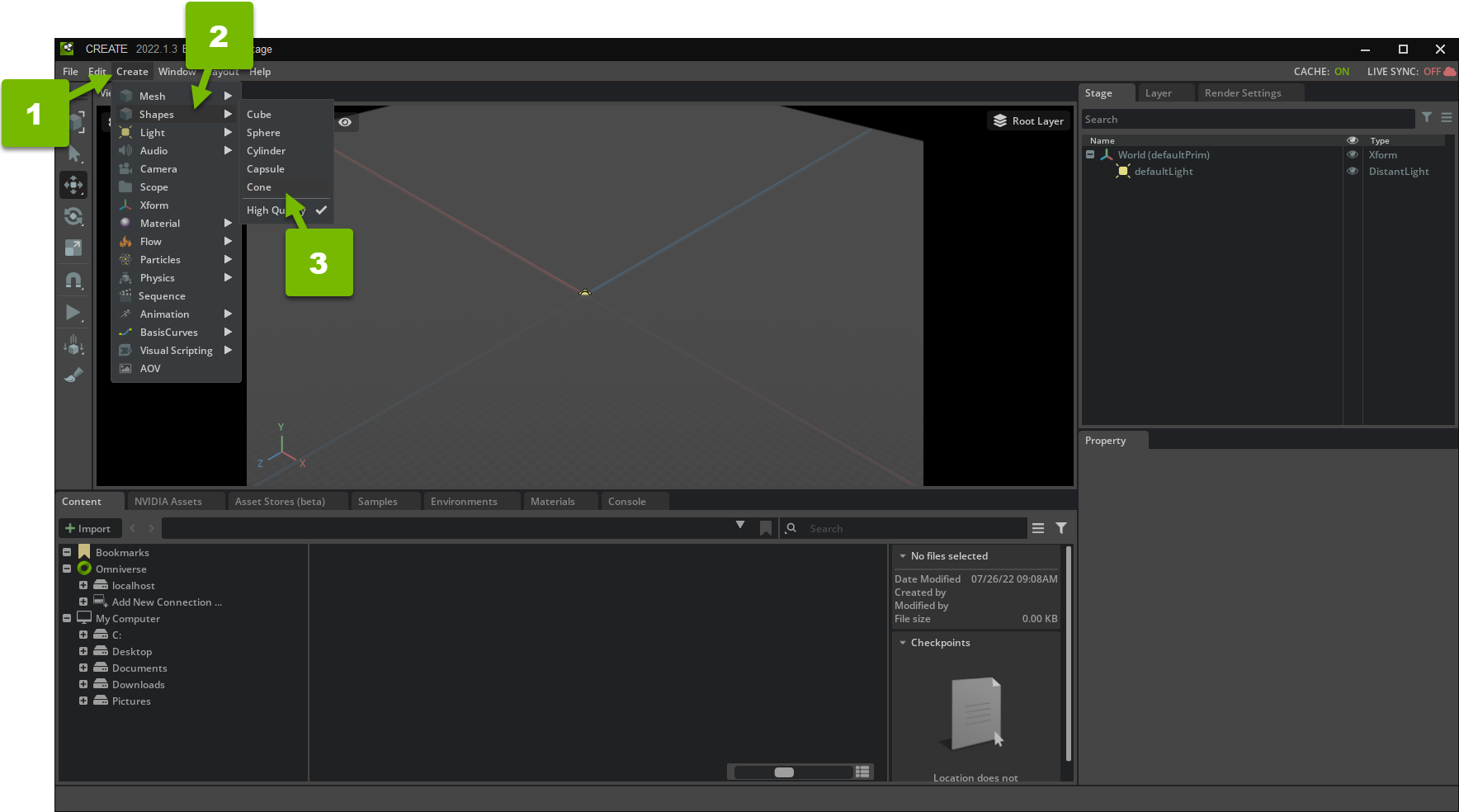This screenshot has height=812, width=1459.
Task: Click the Root Layer button in viewport
Action: 1028,120
